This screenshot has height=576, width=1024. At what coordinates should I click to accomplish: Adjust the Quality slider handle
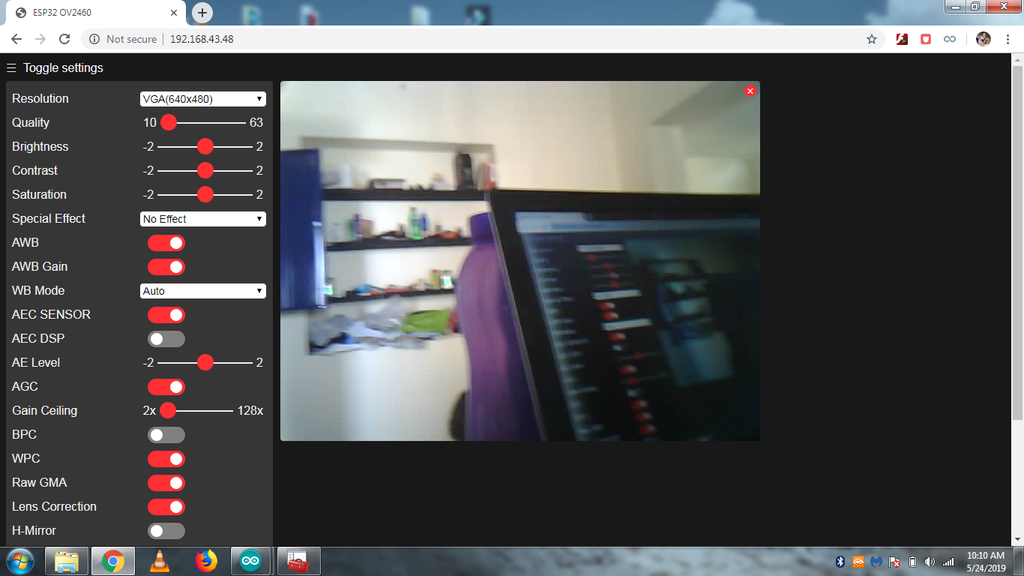168,122
